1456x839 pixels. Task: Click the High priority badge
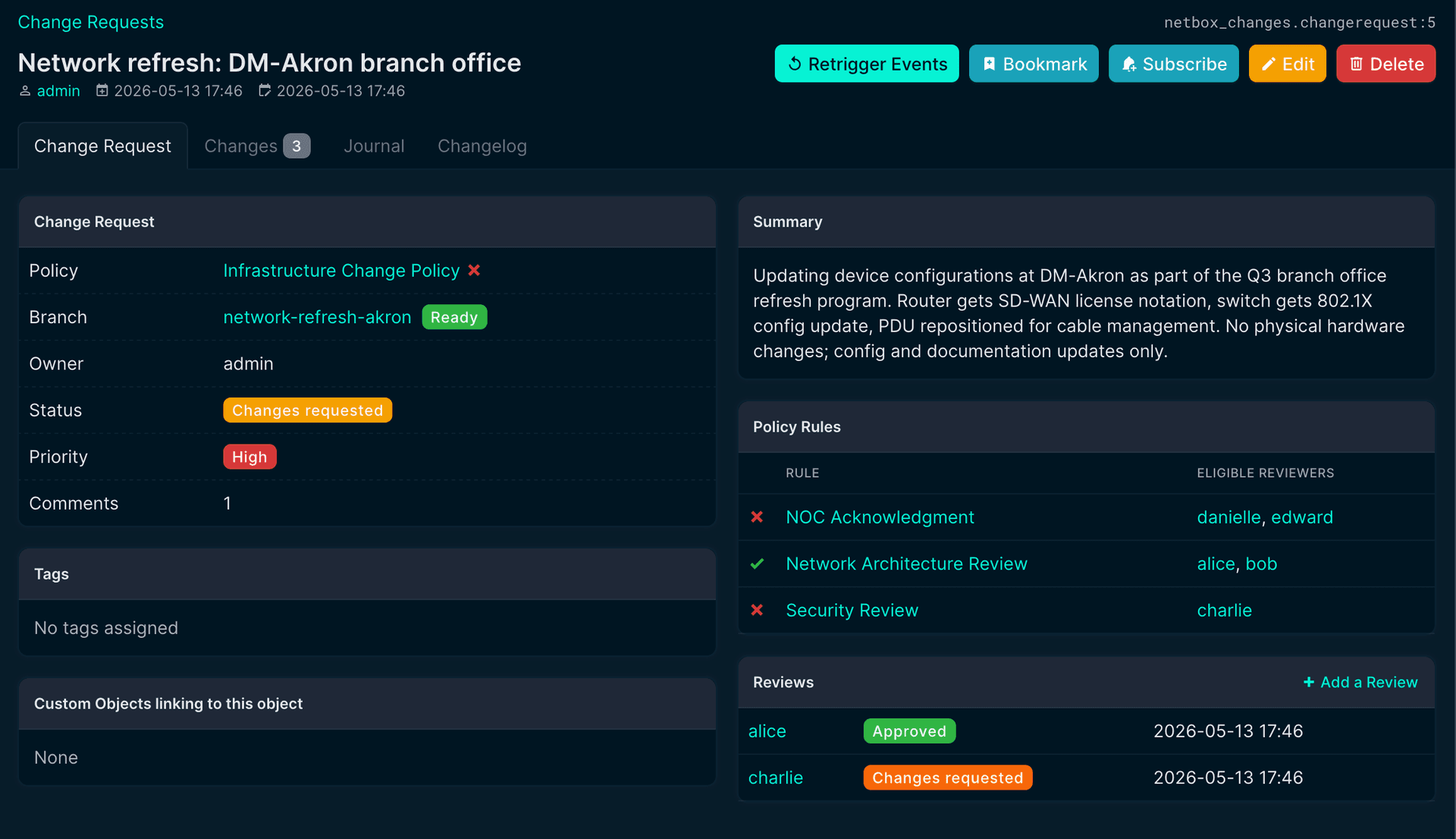coord(249,457)
